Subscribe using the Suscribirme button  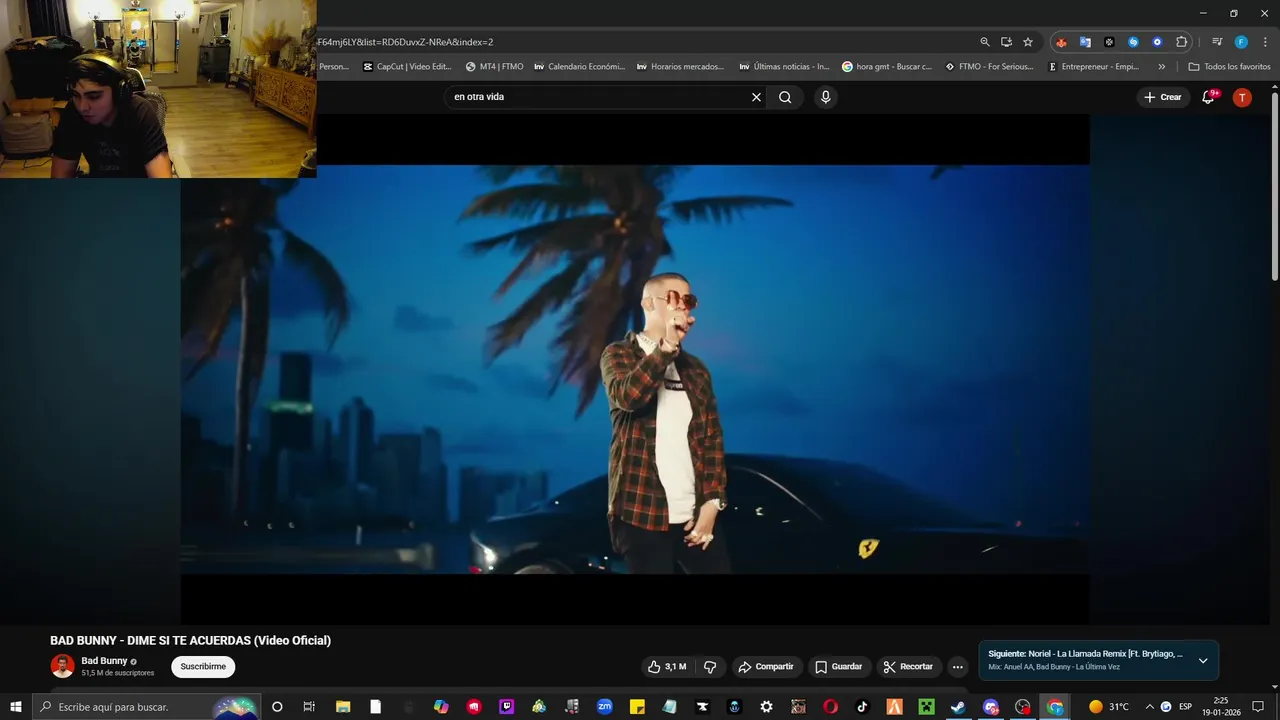pos(203,667)
